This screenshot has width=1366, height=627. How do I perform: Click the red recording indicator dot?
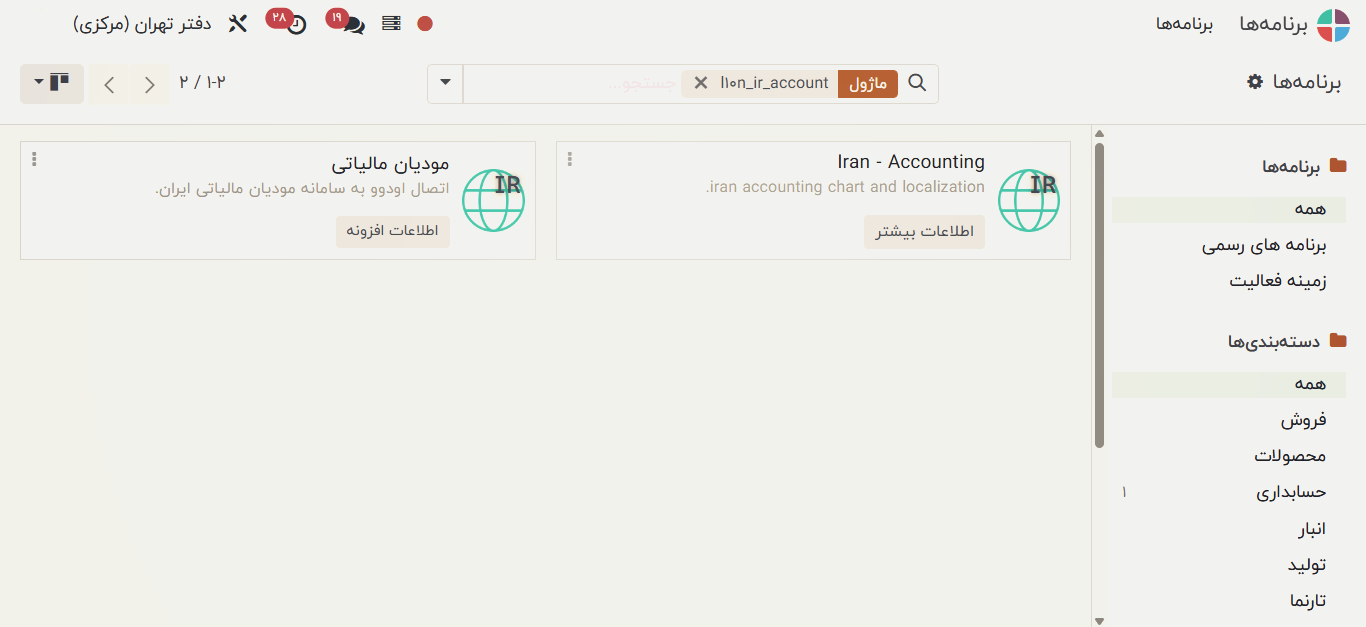(425, 24)
